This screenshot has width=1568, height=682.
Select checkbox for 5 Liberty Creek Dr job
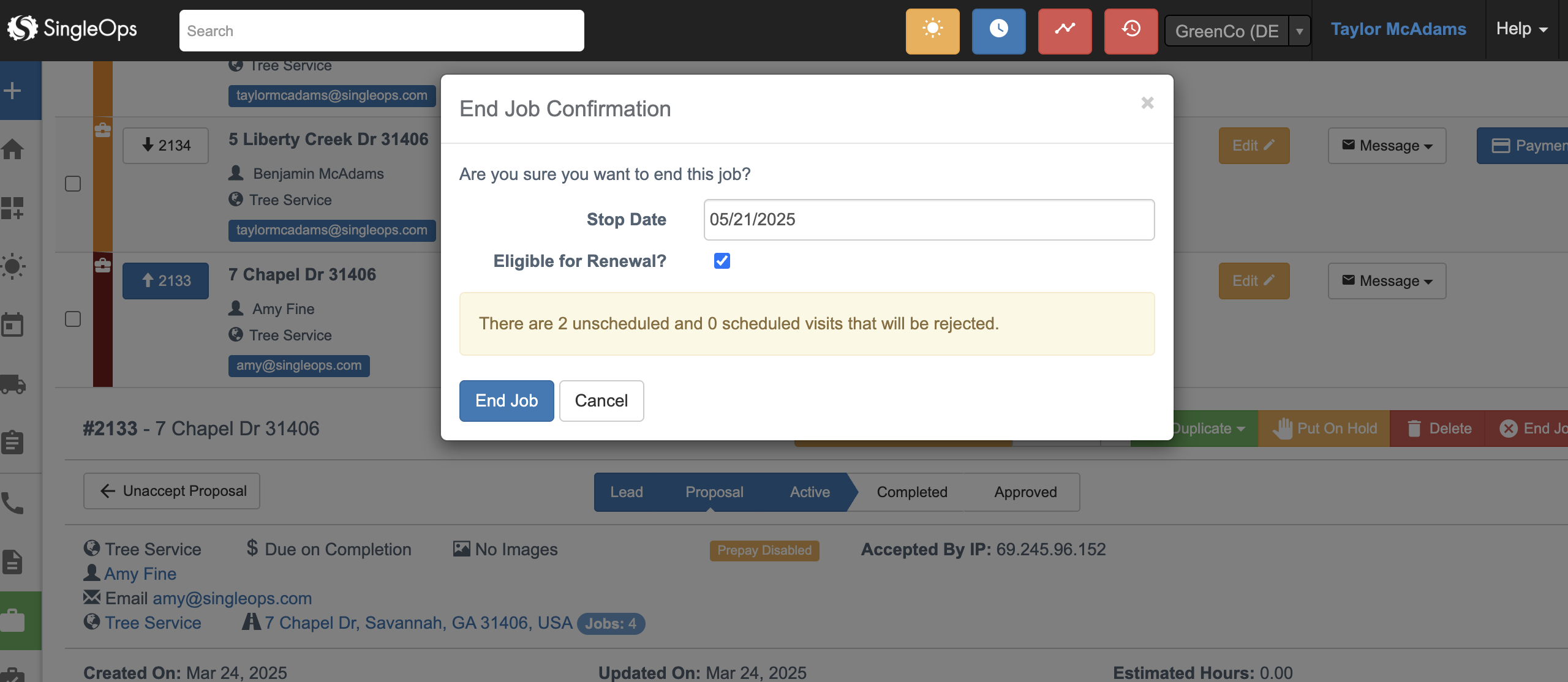(73, 184)
